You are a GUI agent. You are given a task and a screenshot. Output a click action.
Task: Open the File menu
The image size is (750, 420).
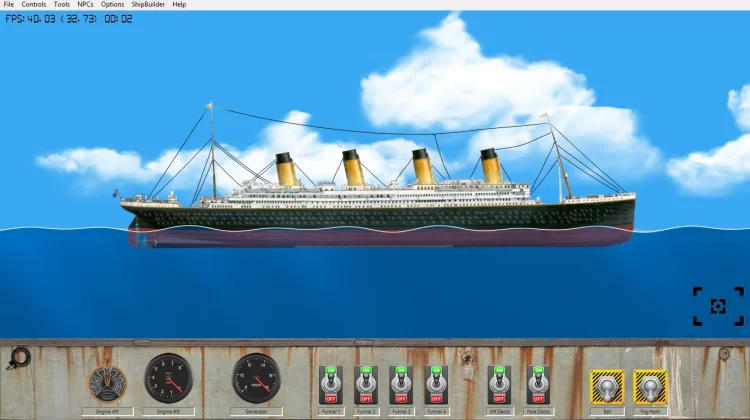click(9, 4)
